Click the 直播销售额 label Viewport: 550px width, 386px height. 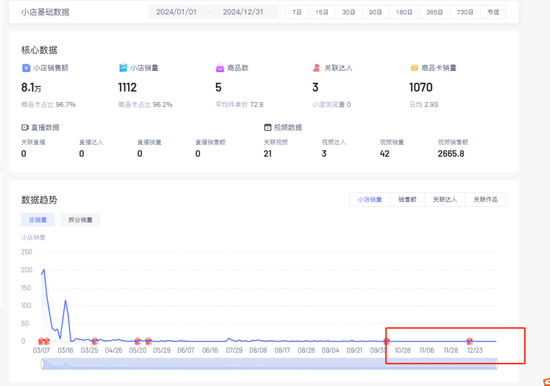point(210,142)
